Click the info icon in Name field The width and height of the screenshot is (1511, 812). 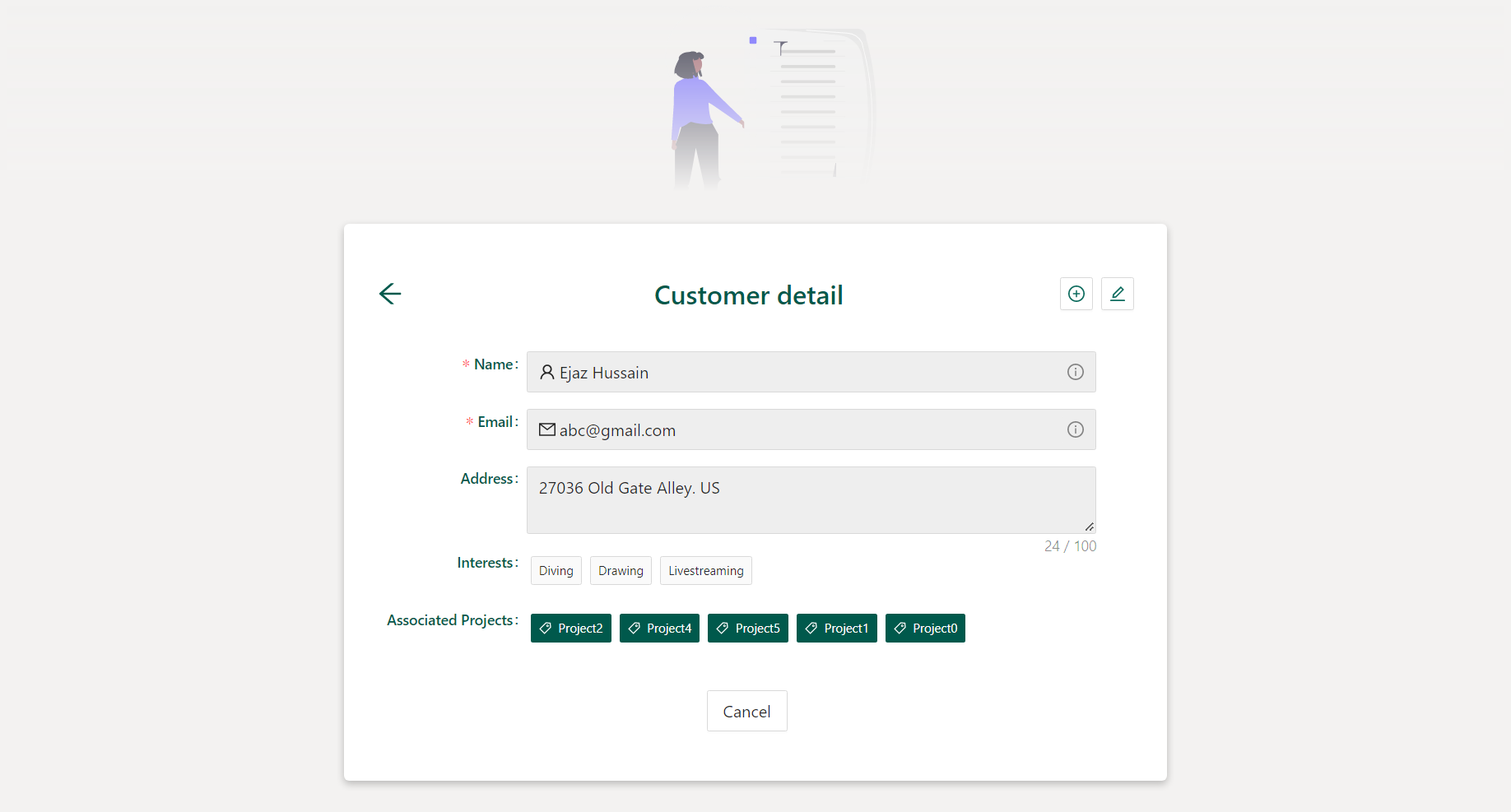(1076, 372)
